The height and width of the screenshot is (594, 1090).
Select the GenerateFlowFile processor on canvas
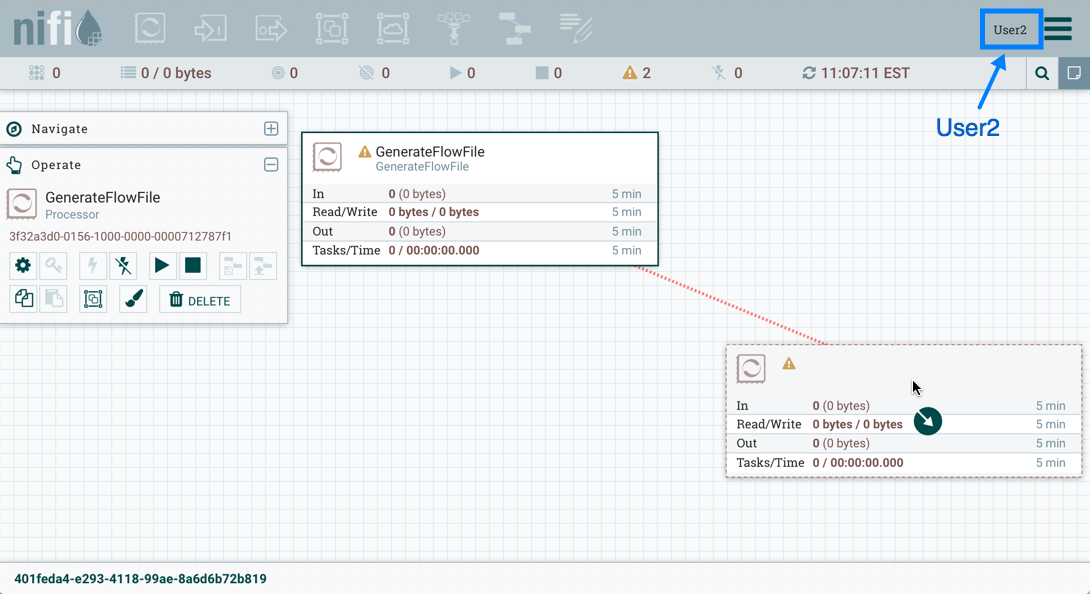click(x=480, y=158)
